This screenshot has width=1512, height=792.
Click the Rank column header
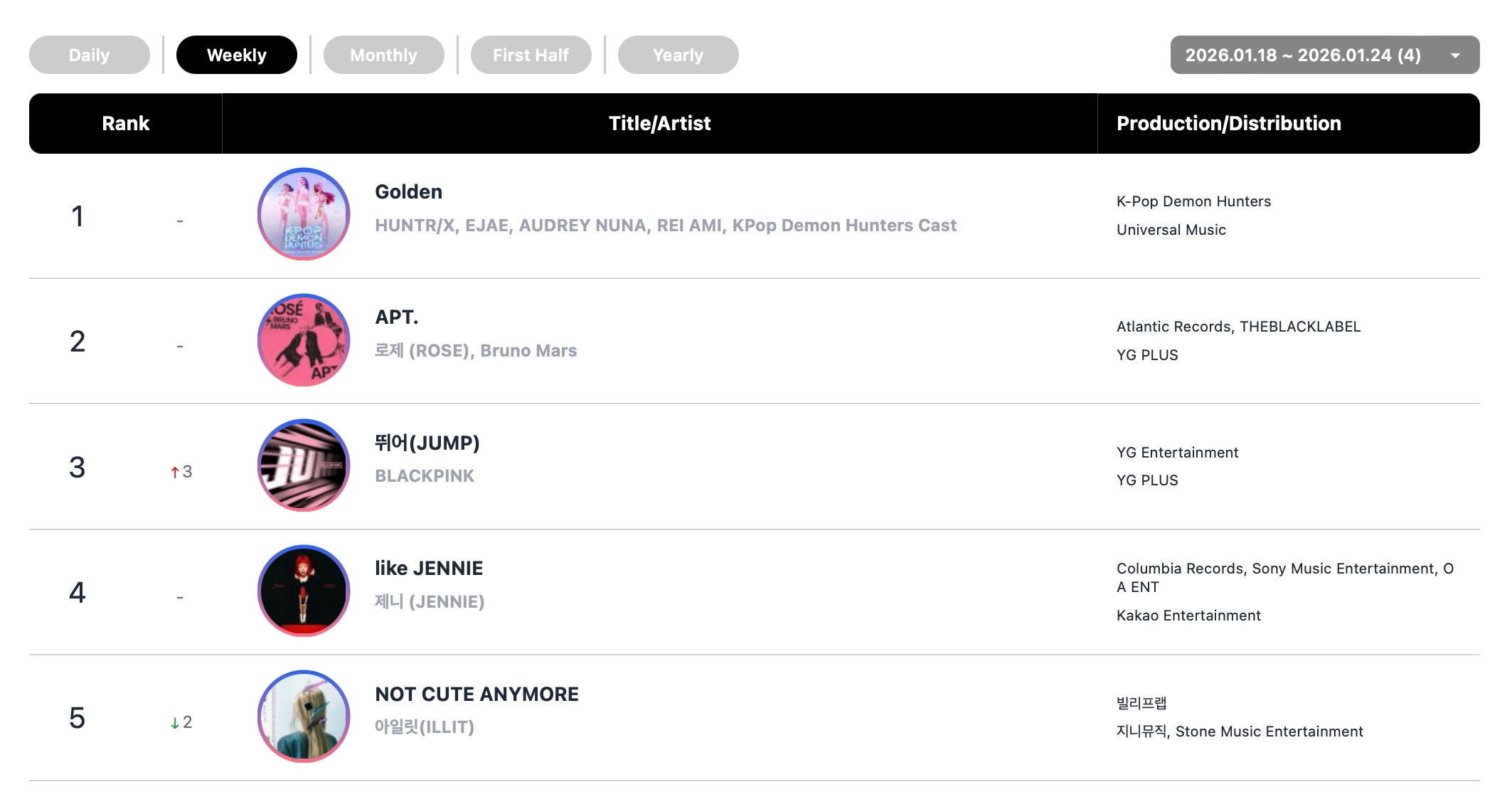[x=126, y=123]
